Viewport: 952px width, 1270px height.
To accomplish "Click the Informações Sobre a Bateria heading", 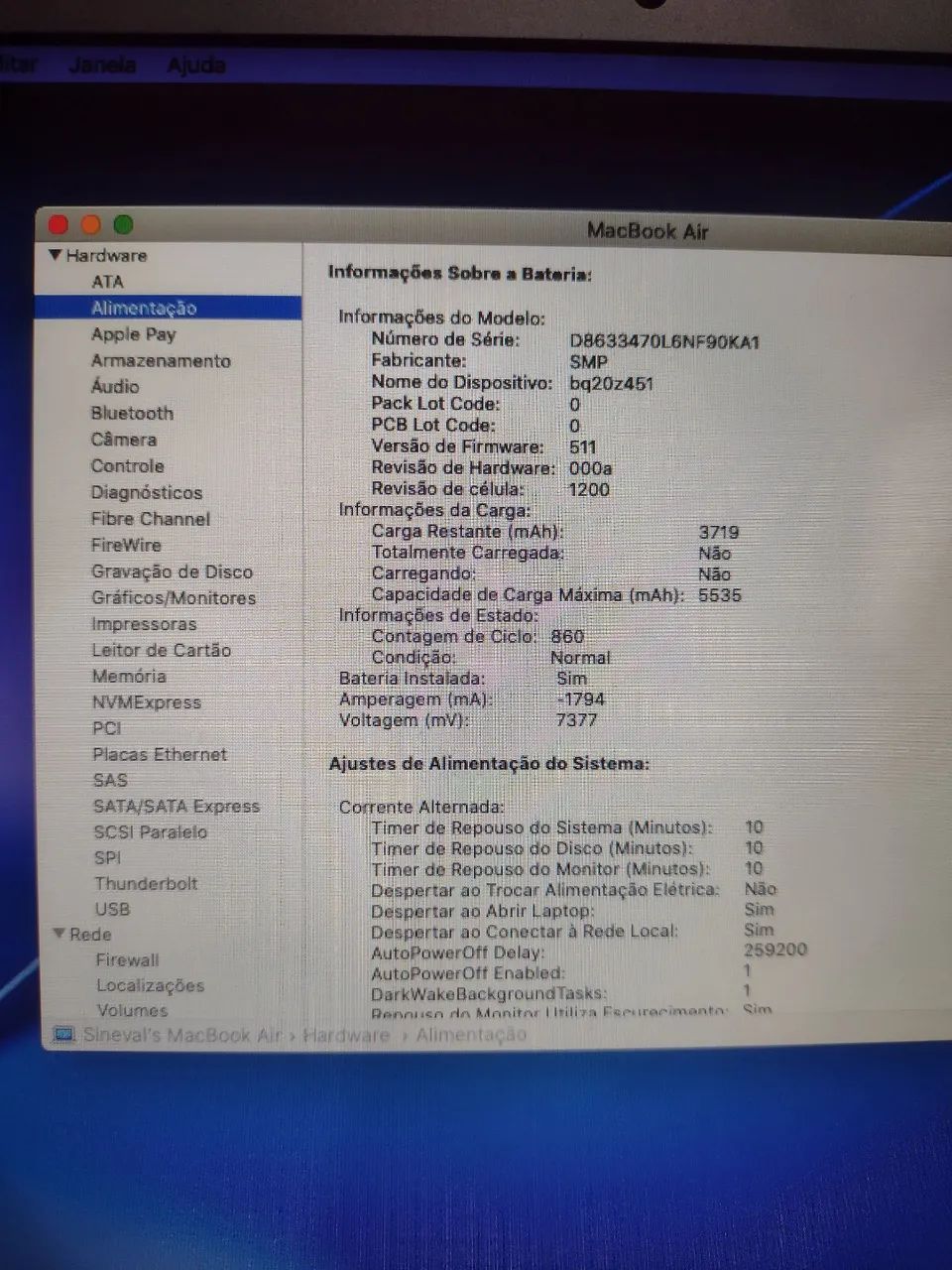I will click(x=460, y=273).
